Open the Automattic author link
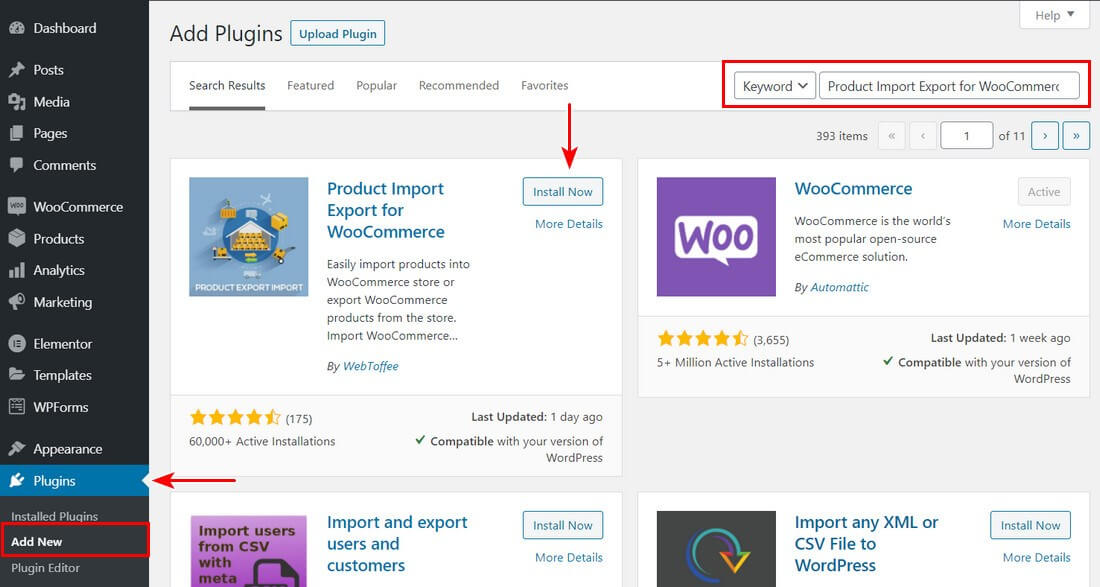 840,287
